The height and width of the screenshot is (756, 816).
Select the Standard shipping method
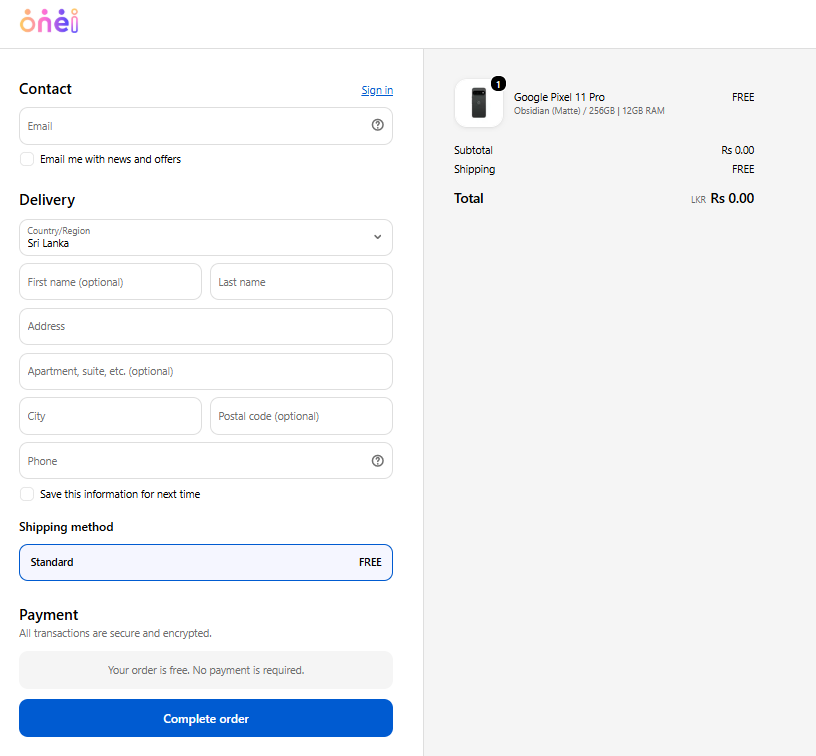206,562
